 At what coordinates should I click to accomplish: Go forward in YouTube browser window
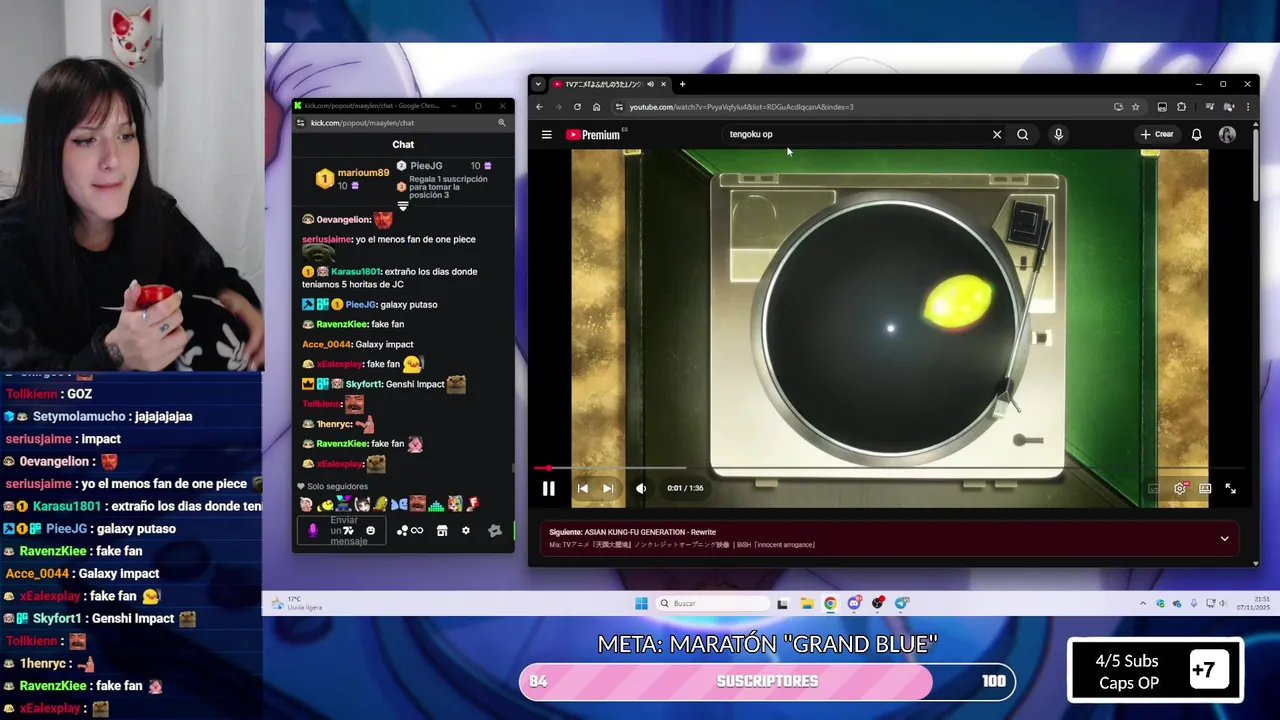(558, 107)
